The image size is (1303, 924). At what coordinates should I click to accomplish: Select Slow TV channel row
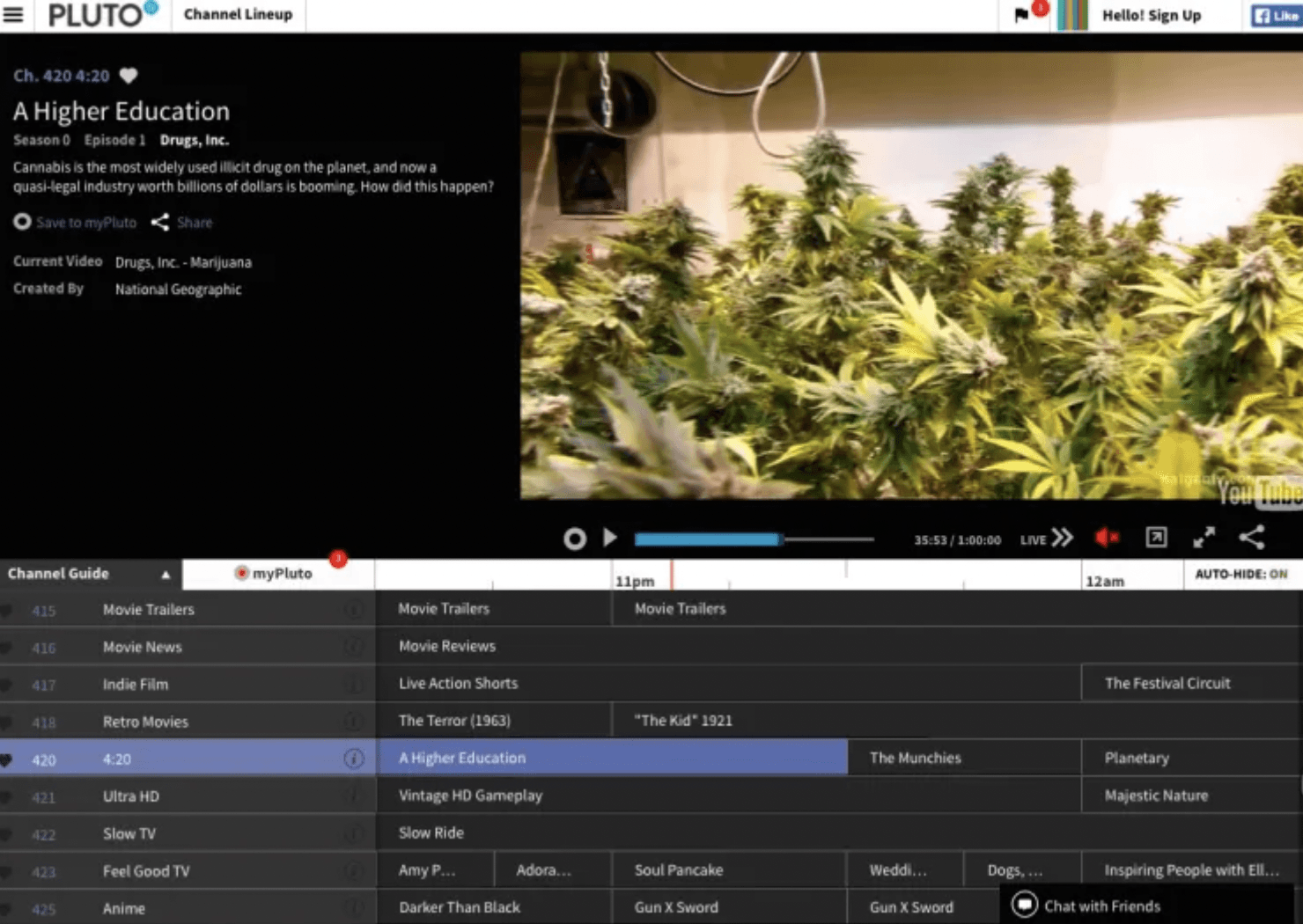coord(187,834)
